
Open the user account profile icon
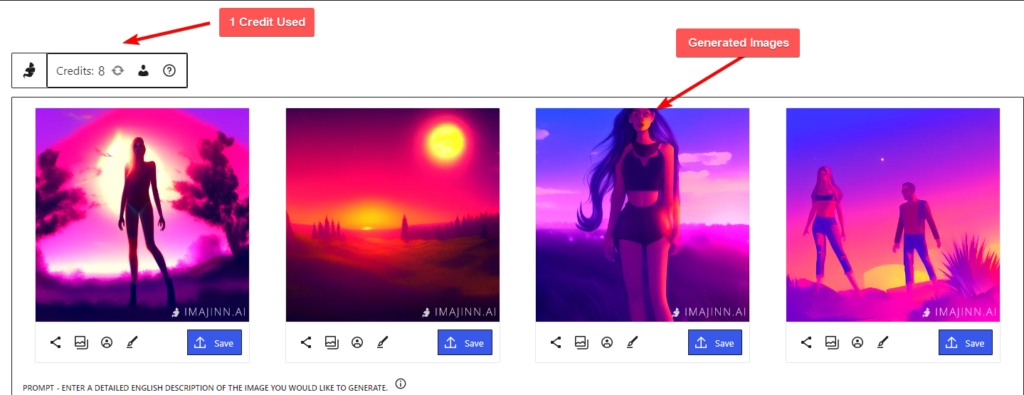coord(143,71)
